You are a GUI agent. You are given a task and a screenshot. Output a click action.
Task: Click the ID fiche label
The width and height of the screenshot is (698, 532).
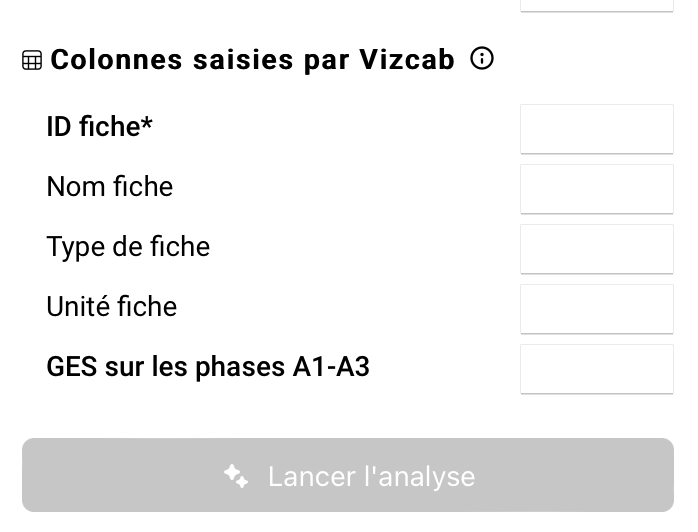(93, 127)
